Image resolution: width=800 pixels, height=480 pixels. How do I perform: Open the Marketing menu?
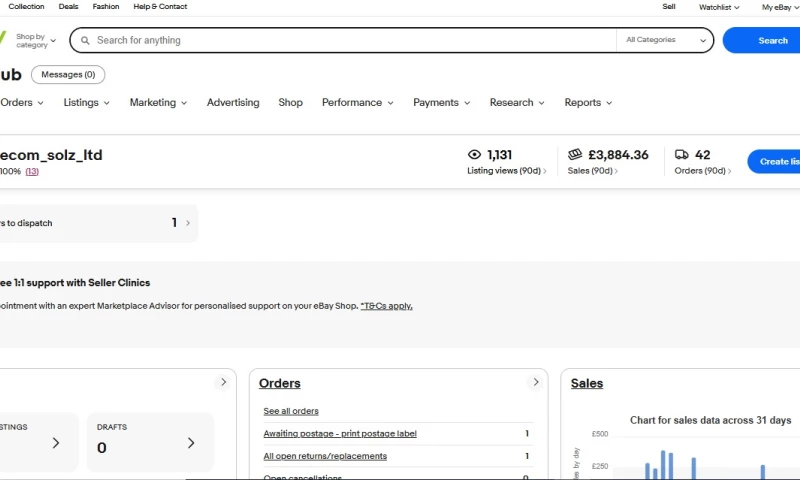158,103
